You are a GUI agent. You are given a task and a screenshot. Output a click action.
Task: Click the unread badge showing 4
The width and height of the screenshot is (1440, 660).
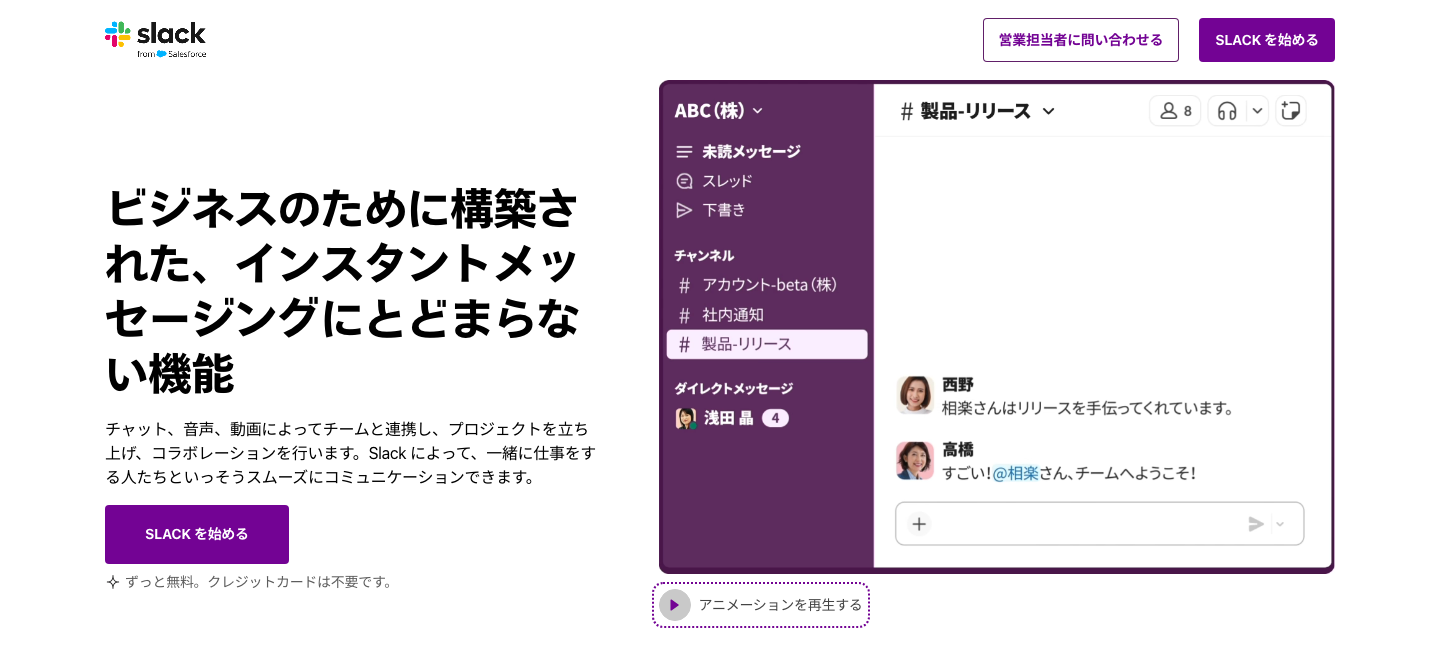point(775,418)
